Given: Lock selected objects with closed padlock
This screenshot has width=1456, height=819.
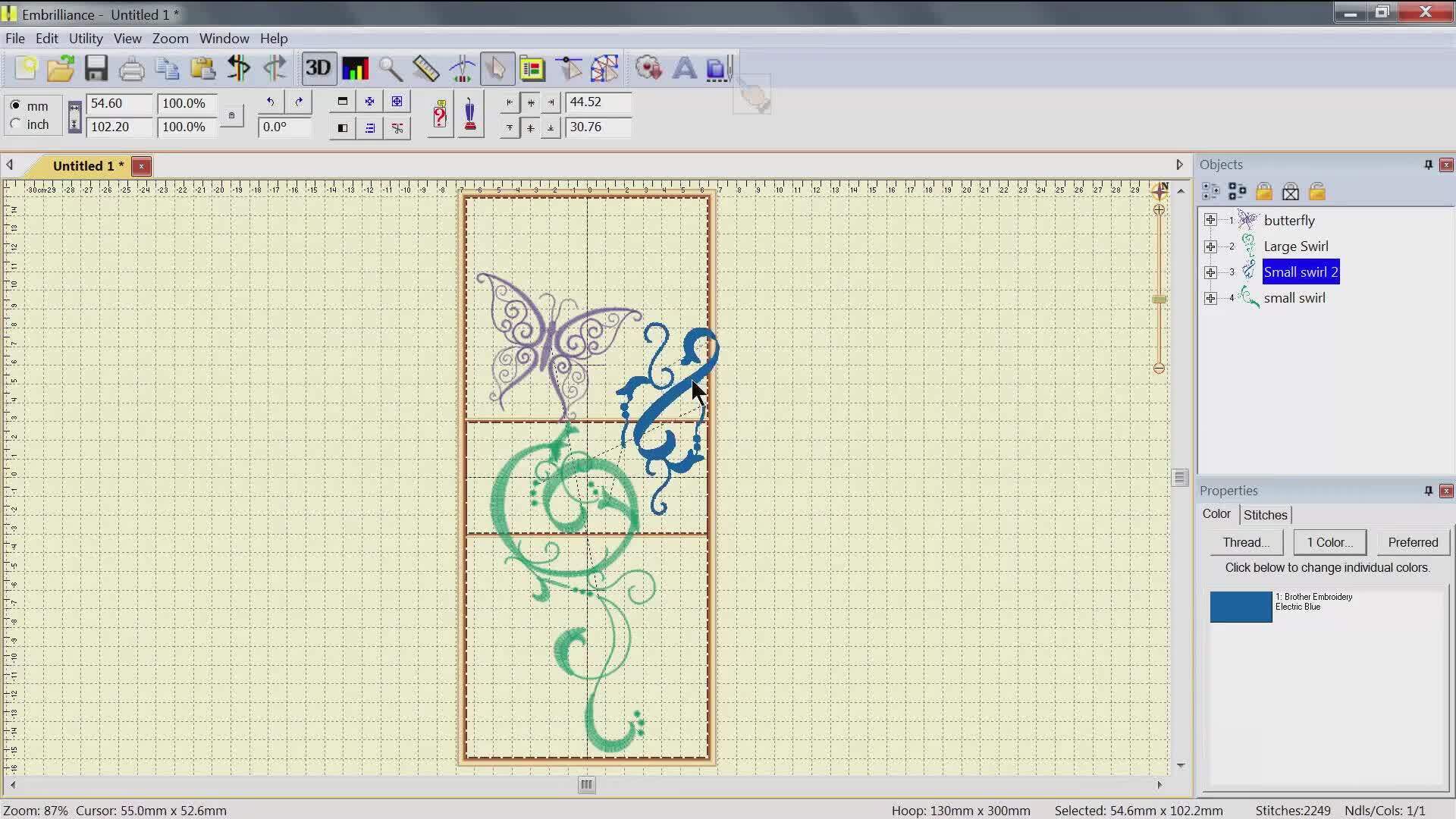Looking at the screenshot, I should coord(1264,192).
